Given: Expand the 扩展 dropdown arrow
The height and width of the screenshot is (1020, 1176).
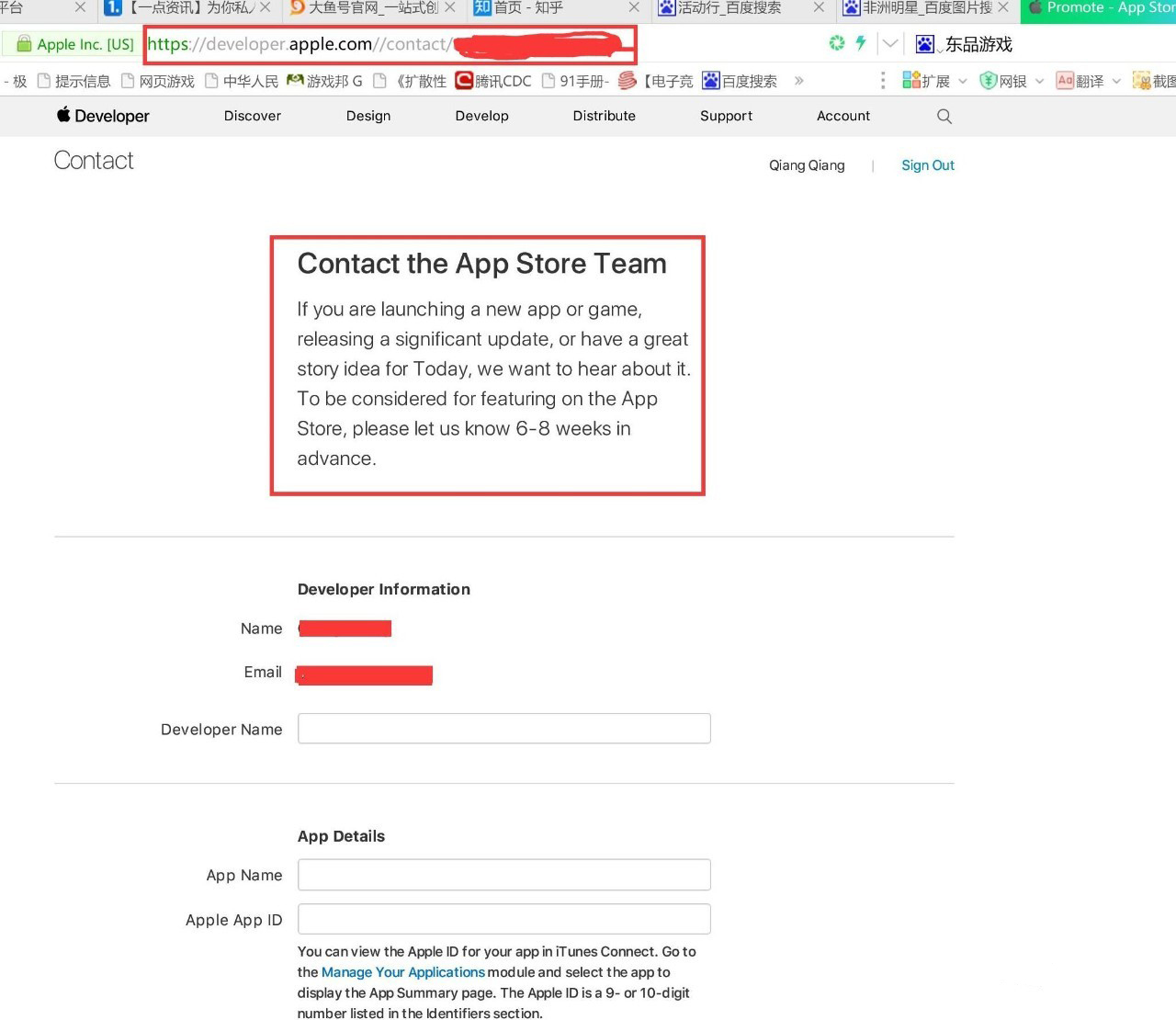Looking at the screenshot, I should pos(963,81).
